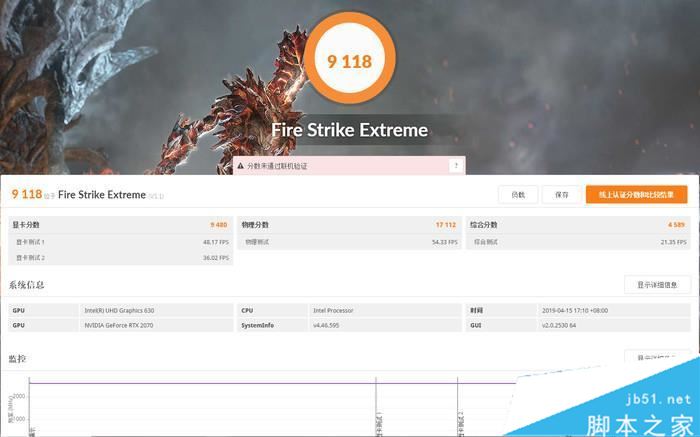Click the 保存 (Save) button

click(562, 195)
